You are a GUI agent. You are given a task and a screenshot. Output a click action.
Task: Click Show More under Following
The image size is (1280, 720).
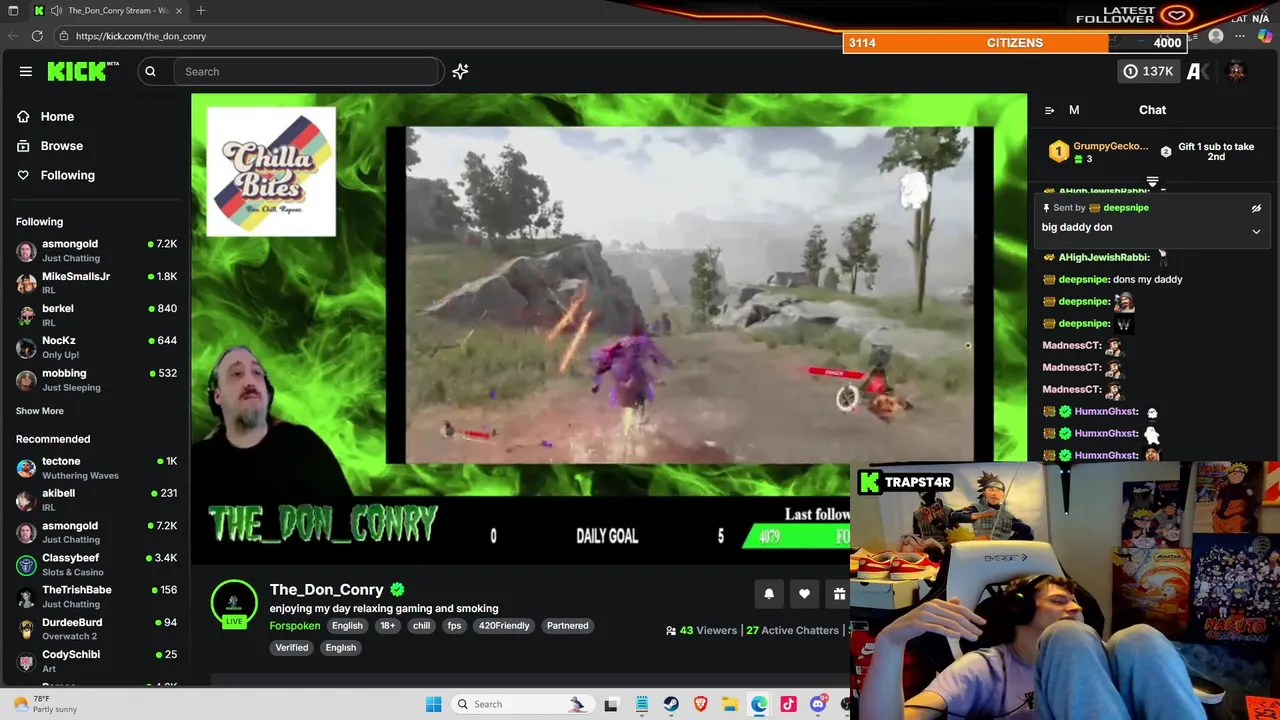40,411
